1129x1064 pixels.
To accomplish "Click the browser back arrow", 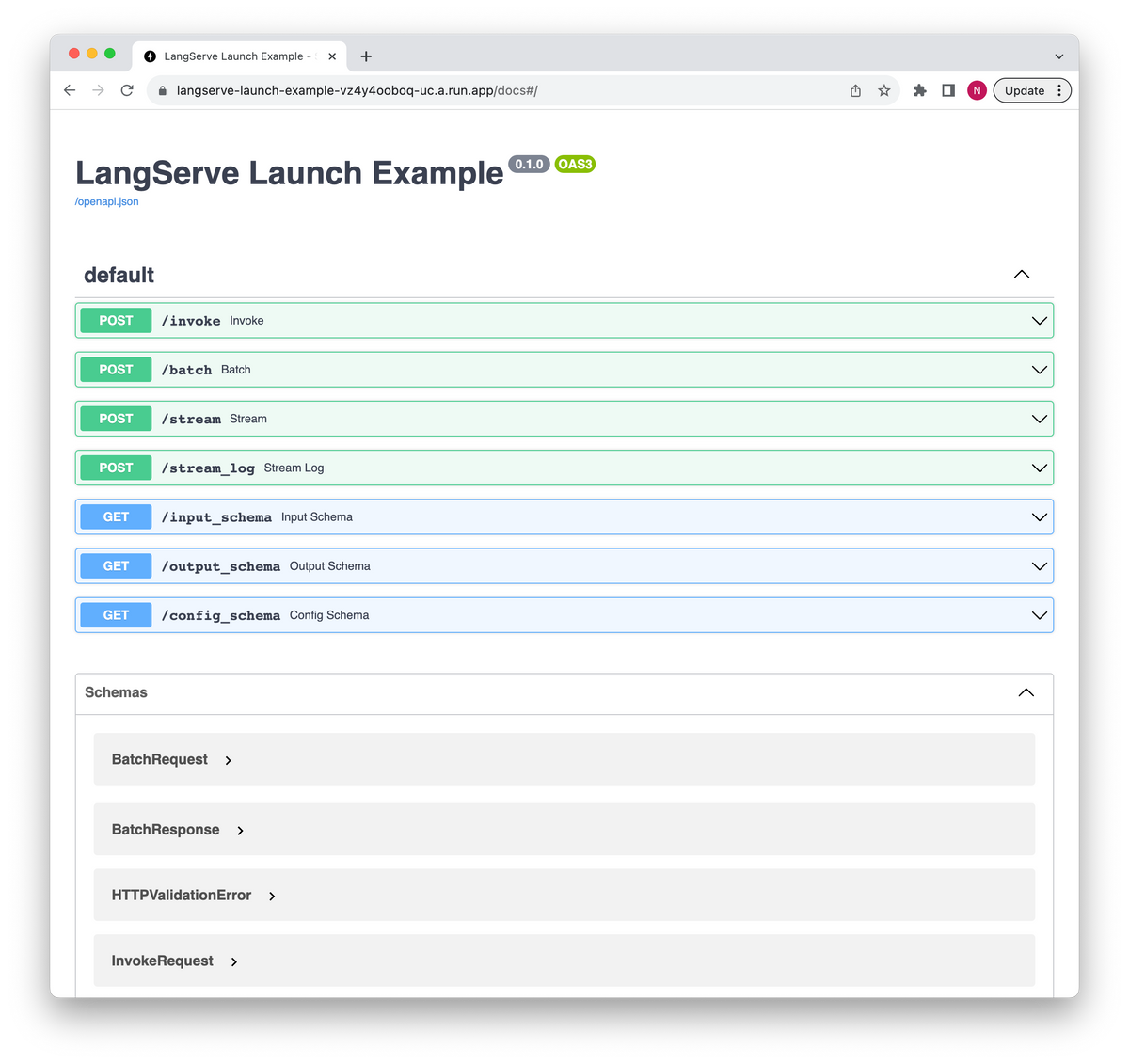I will pos(70,90).
